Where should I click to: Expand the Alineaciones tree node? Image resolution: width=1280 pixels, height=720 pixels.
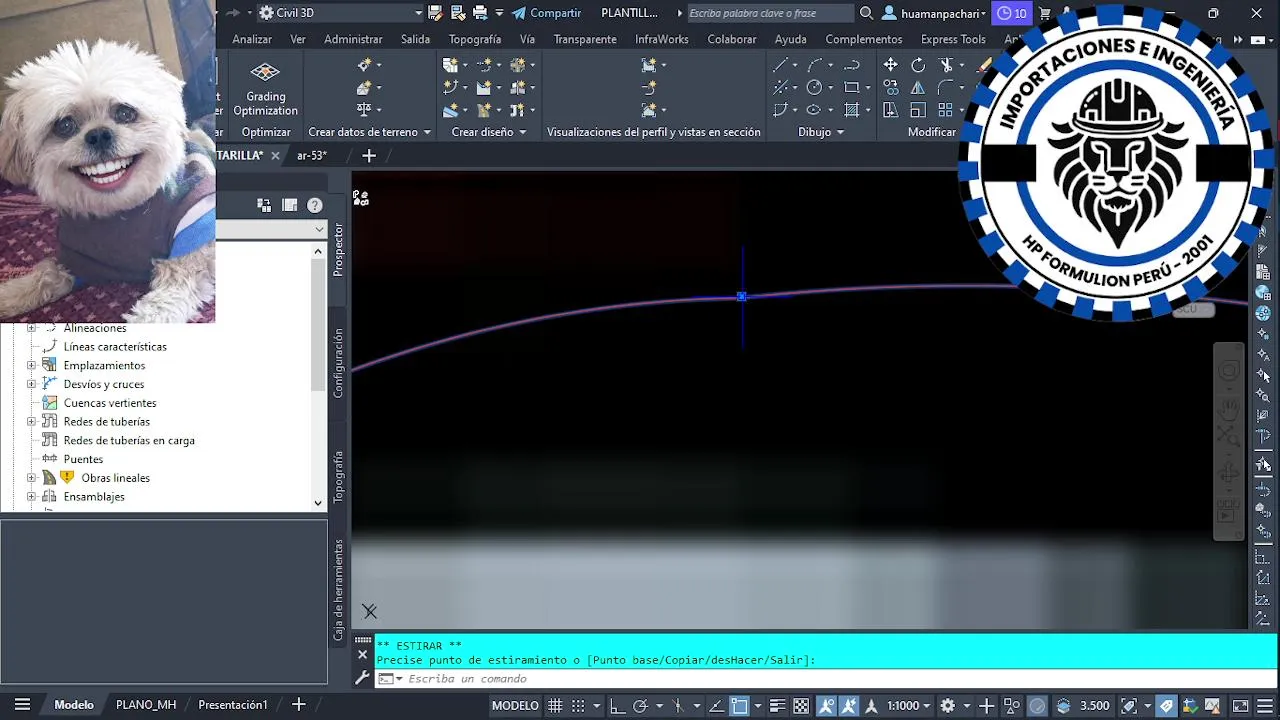click(x=31, y=328)
